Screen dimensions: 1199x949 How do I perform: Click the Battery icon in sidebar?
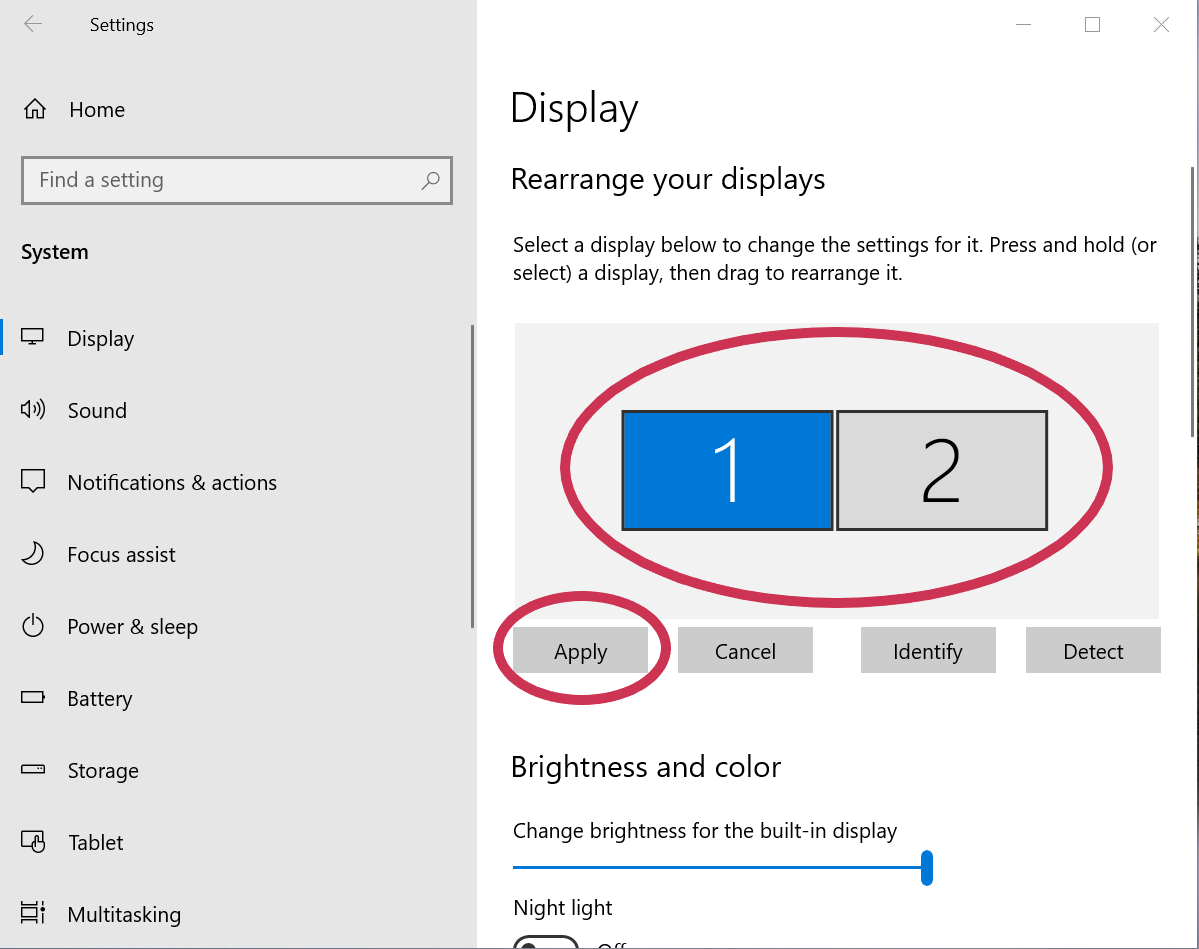point(33,698)
